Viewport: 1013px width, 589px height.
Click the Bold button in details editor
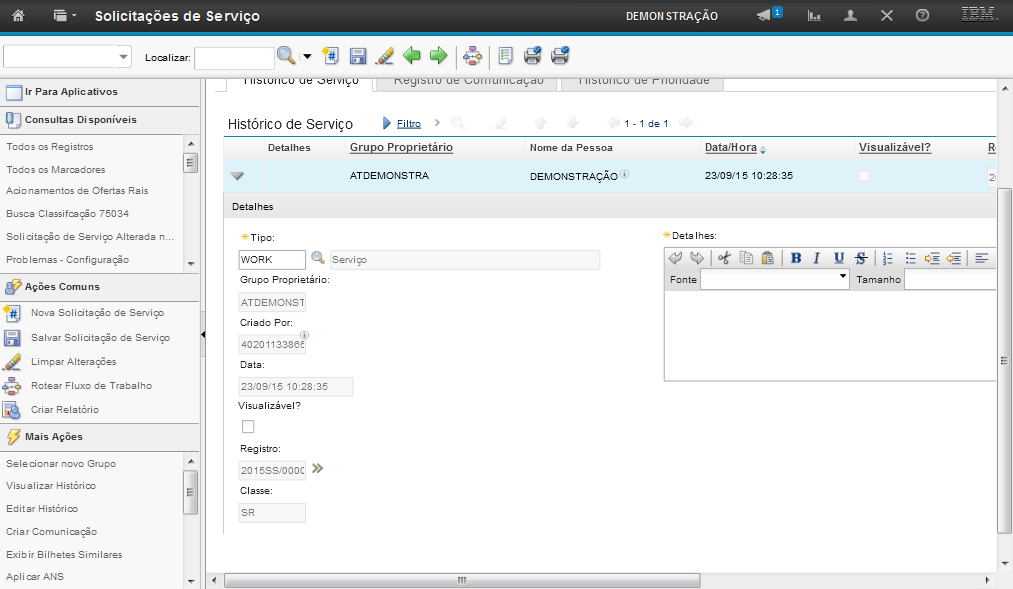(x=796, y=258)
